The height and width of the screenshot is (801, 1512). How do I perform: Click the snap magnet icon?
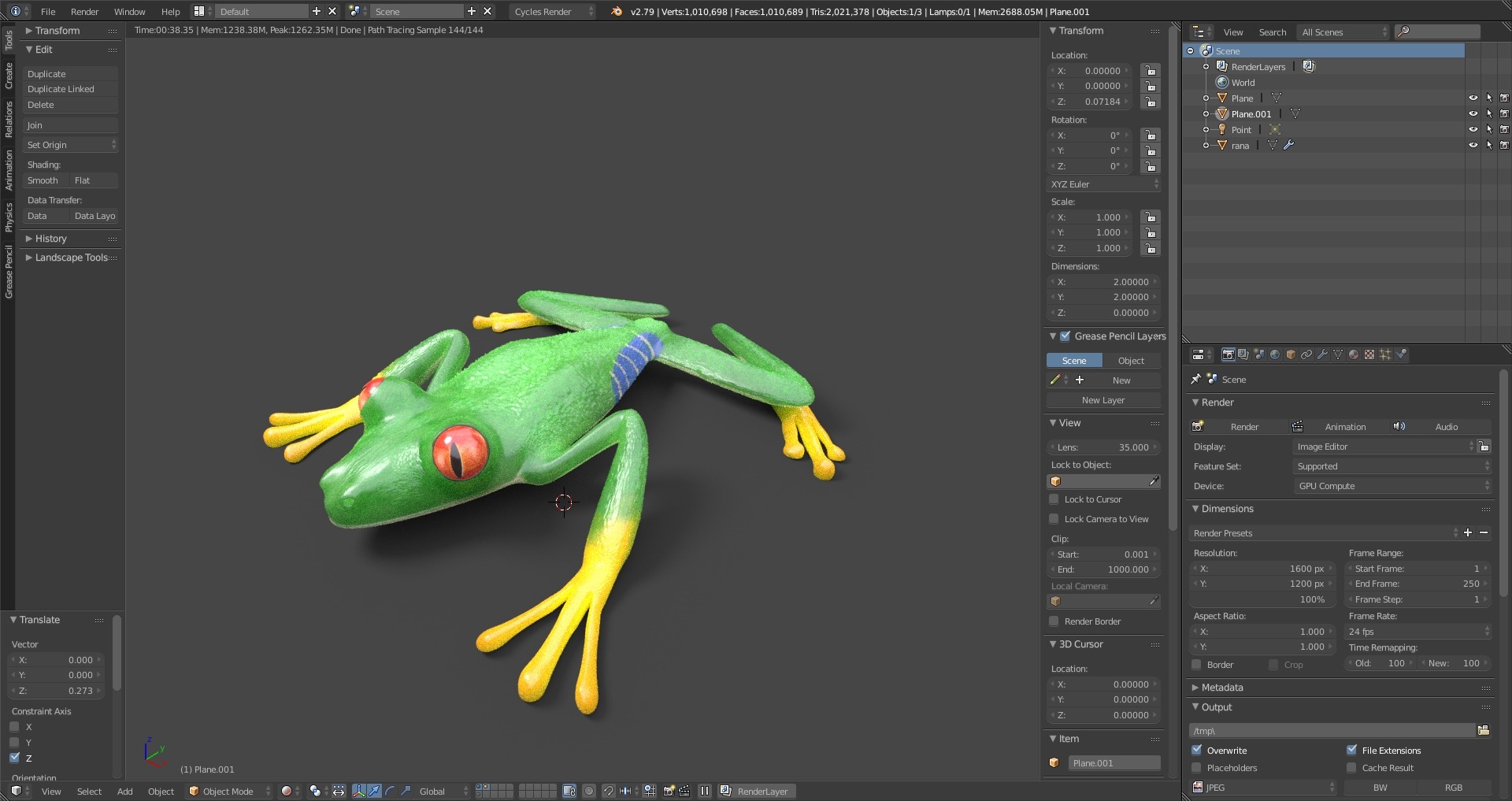(x=609, y=791)
